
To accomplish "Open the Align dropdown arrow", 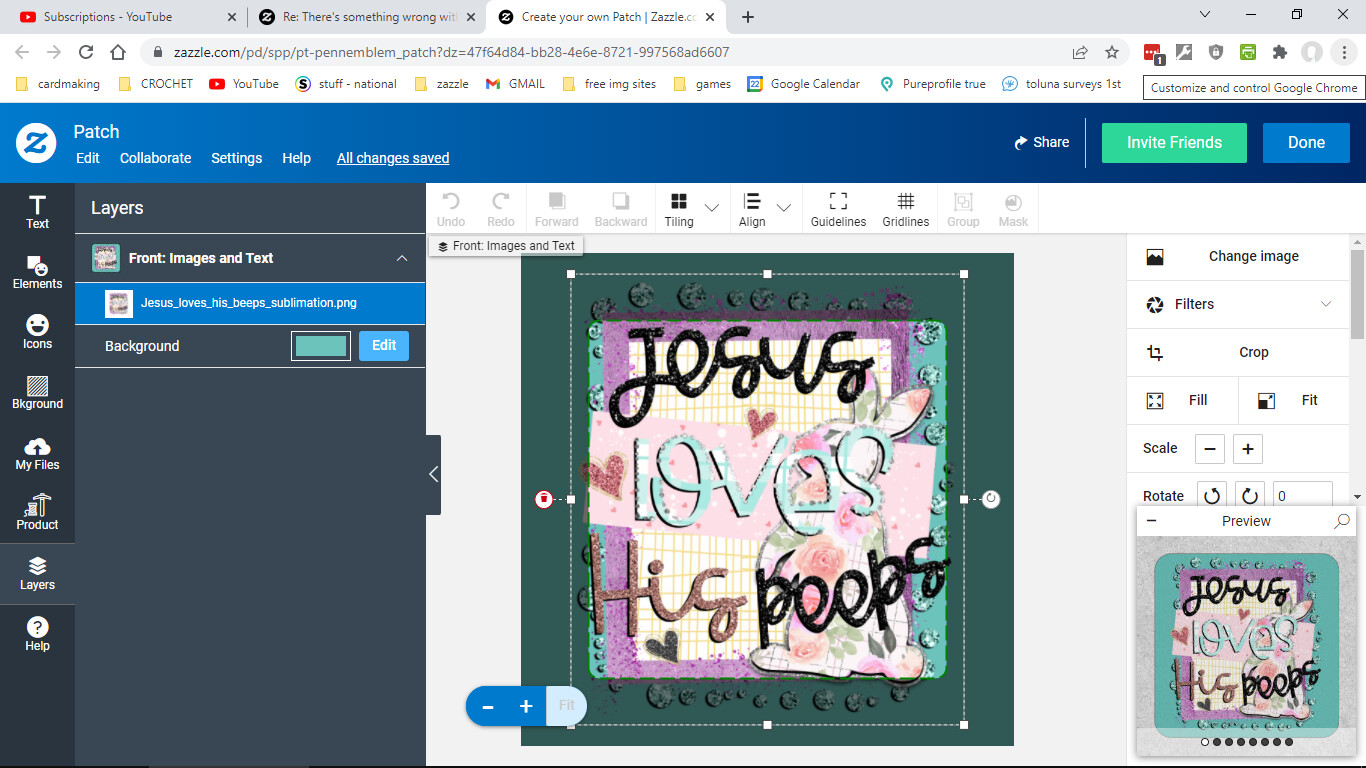I will coord(784,208).
